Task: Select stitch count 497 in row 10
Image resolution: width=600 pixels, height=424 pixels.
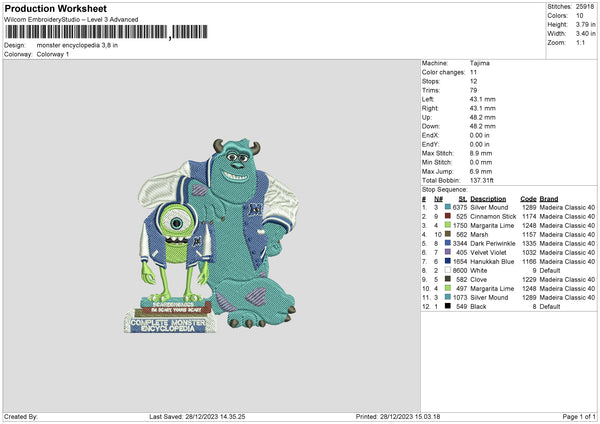Action: pyautogui.click(x=461, y=289)
